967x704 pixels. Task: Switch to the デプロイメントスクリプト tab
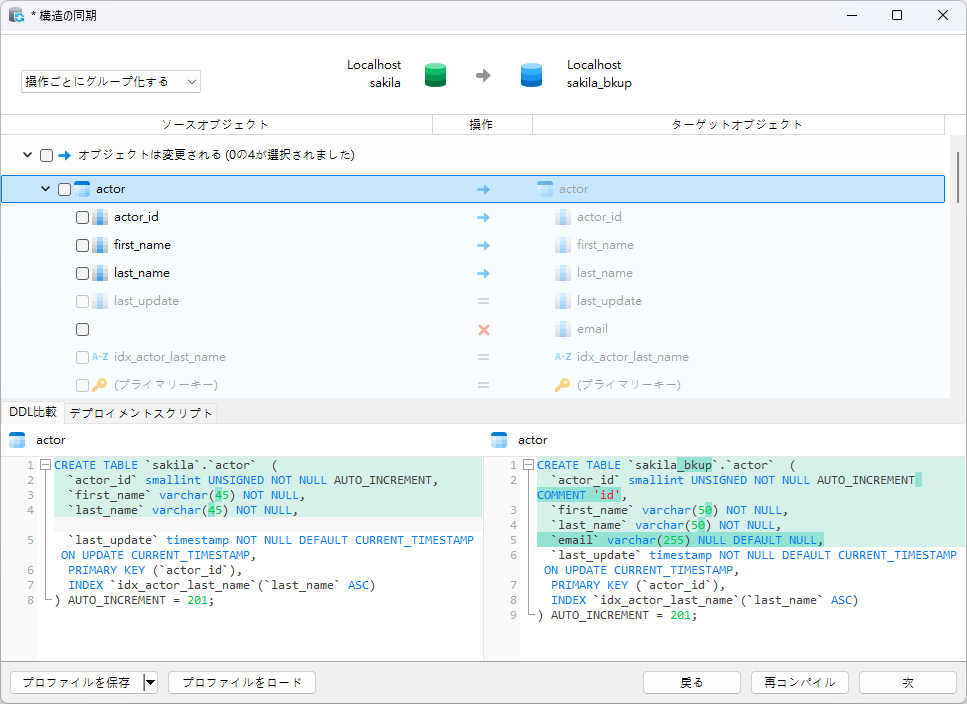click(141, 413)
